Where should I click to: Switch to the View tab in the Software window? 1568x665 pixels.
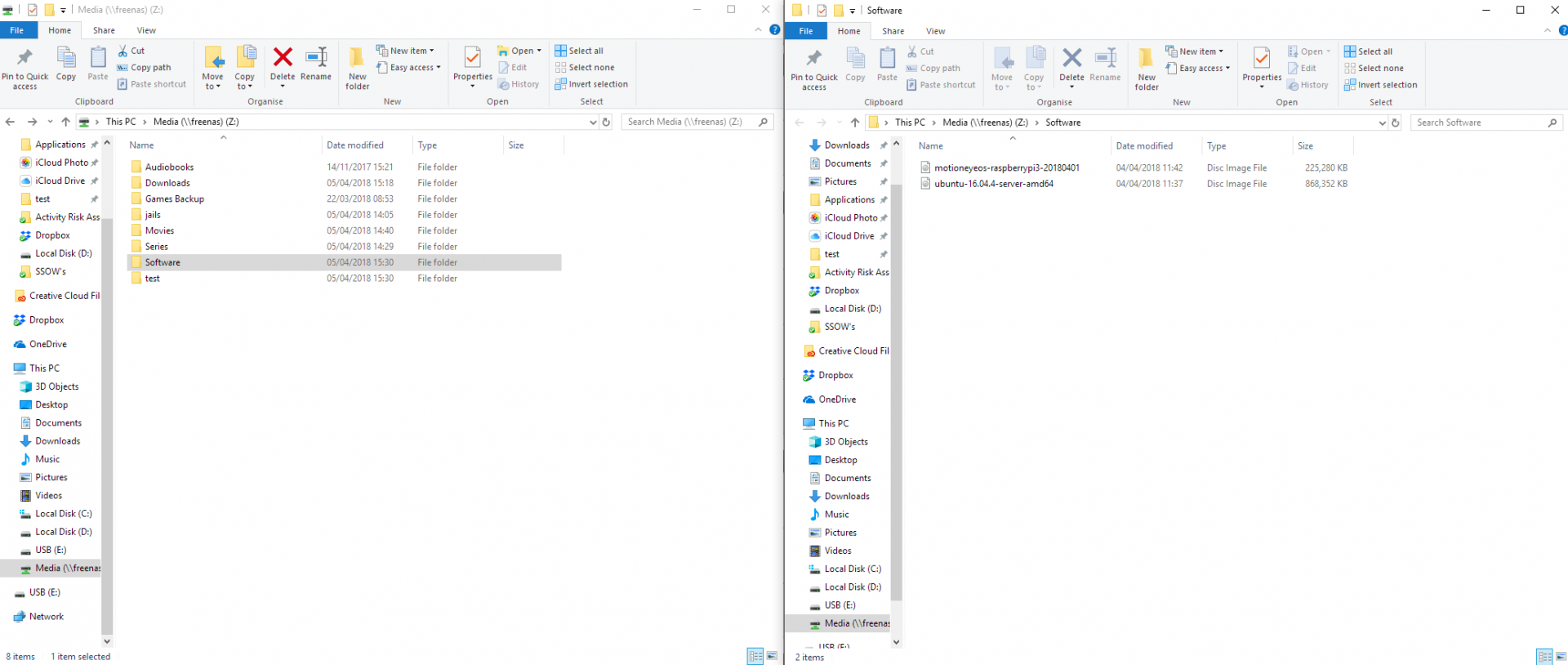pyautogui.click(x=935, y=31)
